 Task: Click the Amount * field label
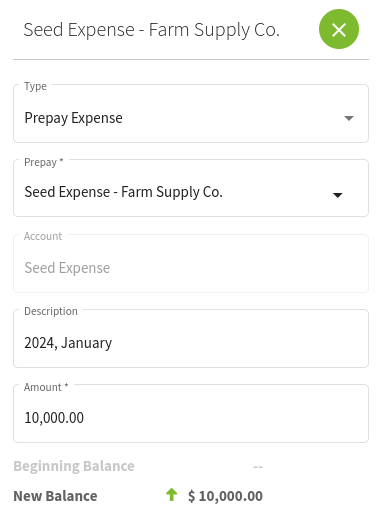[x=46, y=387]
